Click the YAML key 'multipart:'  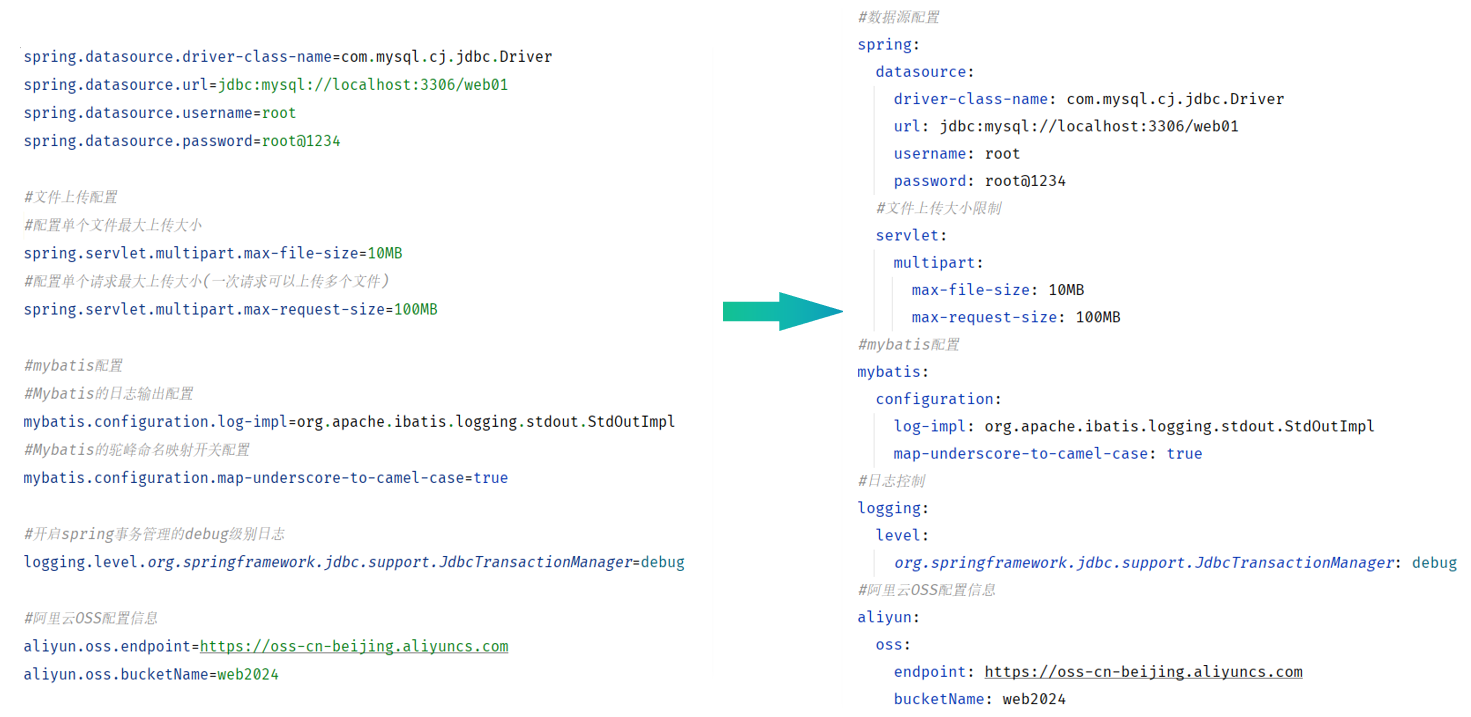point(939,262)
